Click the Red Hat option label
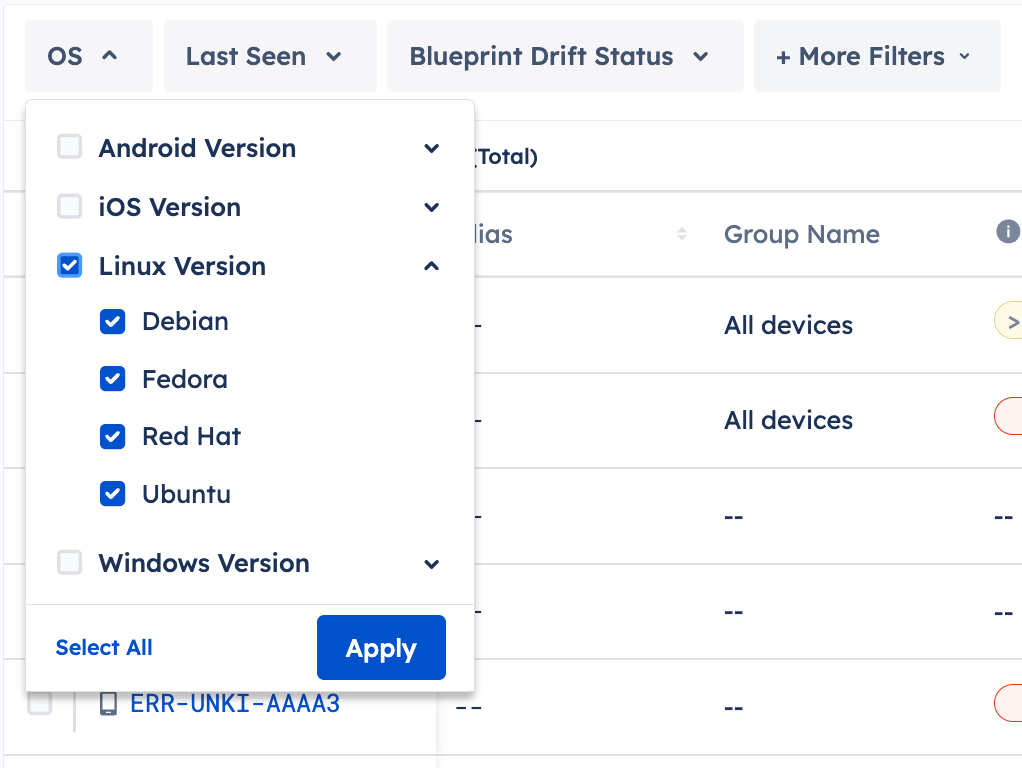The height and width of the screenshot is (768, 1022). tap(192, 436)
